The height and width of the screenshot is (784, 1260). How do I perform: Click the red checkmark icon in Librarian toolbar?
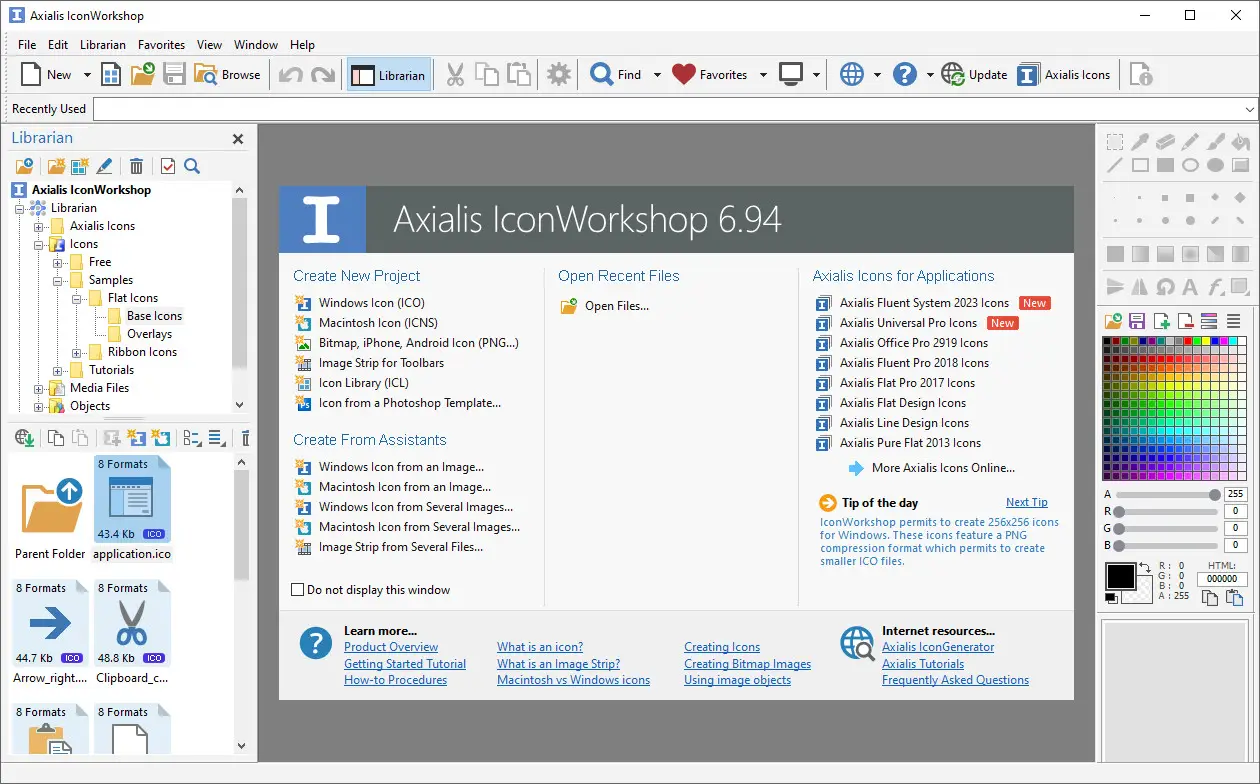168,166
